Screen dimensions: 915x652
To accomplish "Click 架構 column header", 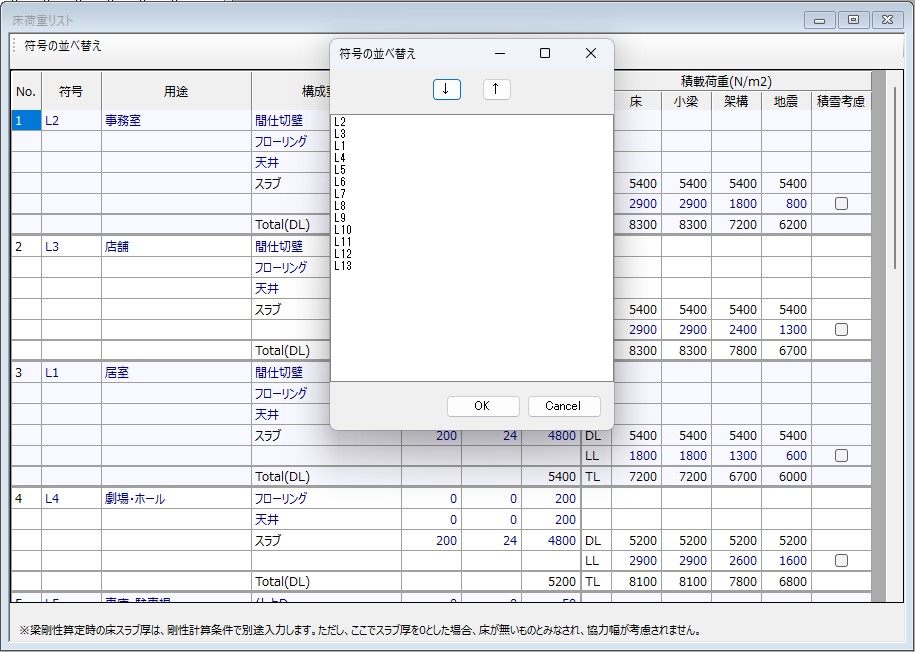I will click(x=736, y=101).
